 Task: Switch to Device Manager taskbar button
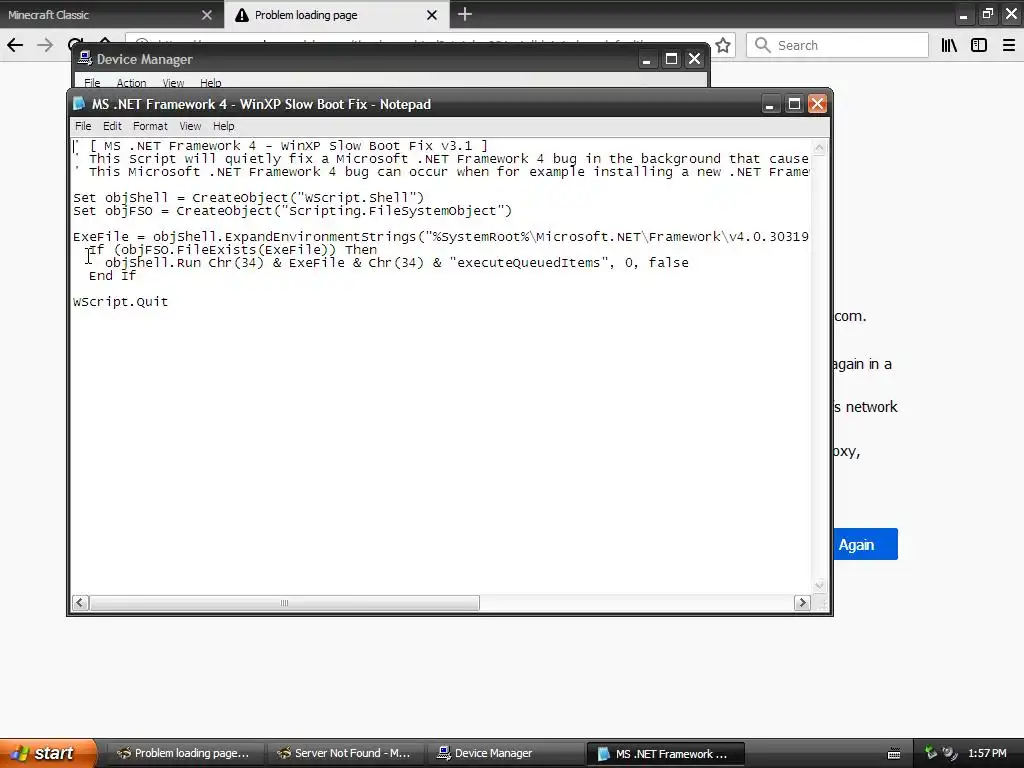(x=504, y=753)
